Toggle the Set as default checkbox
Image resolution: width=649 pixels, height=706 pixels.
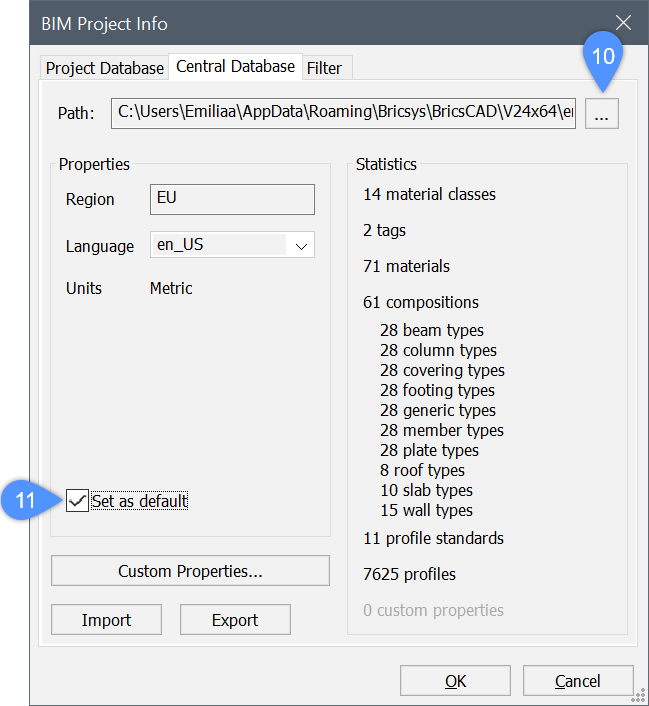[77, 501]
